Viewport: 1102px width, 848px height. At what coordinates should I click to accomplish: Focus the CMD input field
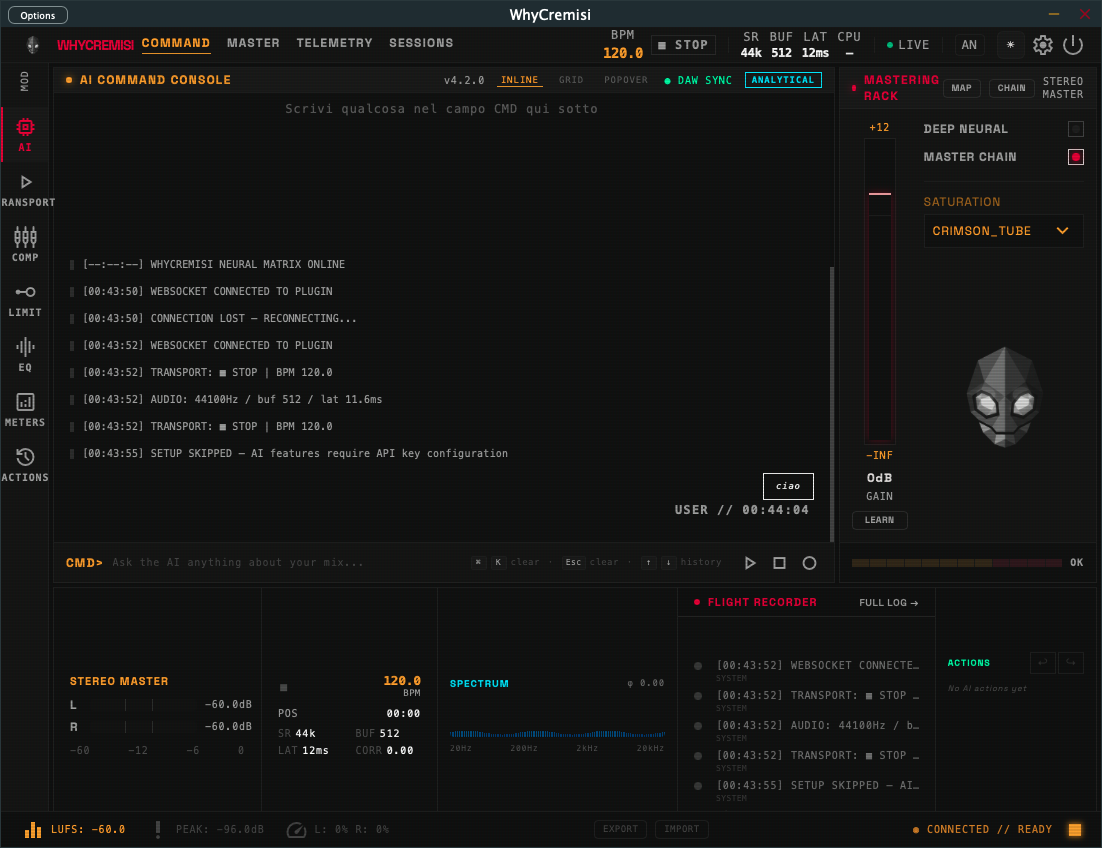(288, 562)
